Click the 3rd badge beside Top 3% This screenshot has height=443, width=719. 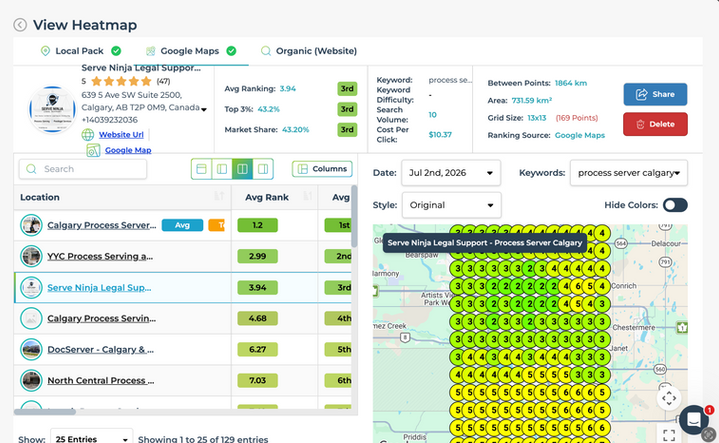[x=347, y=109]
